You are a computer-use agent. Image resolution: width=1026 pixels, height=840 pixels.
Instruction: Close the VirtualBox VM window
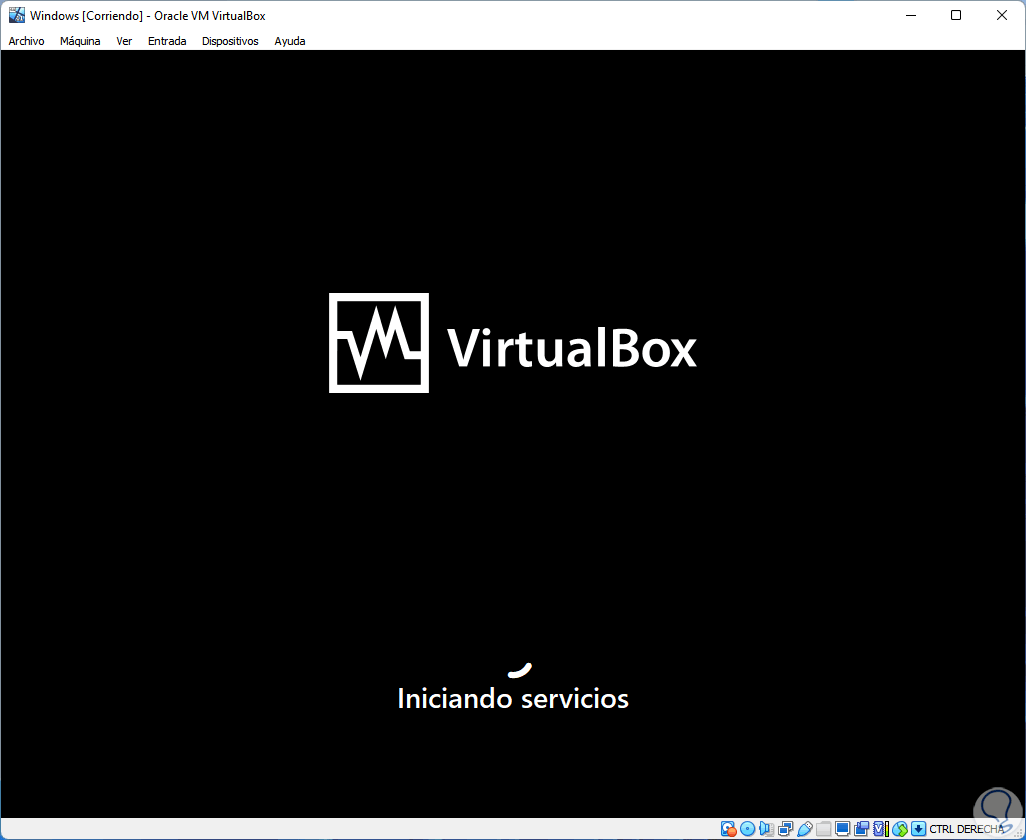[x=1002, y=15]
